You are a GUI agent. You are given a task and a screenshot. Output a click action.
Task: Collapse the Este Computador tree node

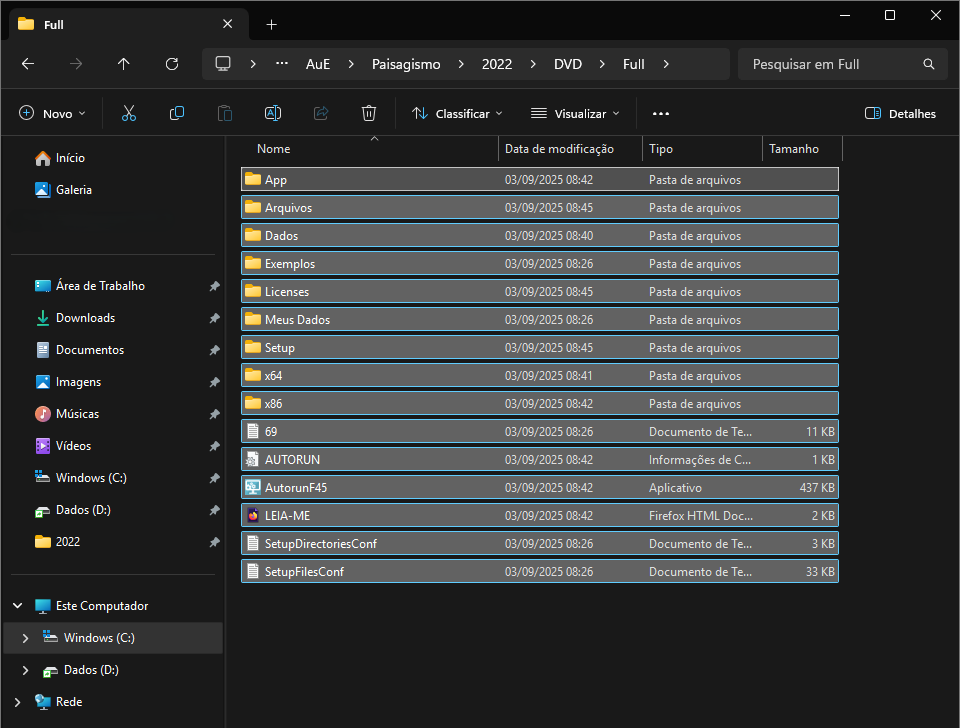click(x=18, y=606)
